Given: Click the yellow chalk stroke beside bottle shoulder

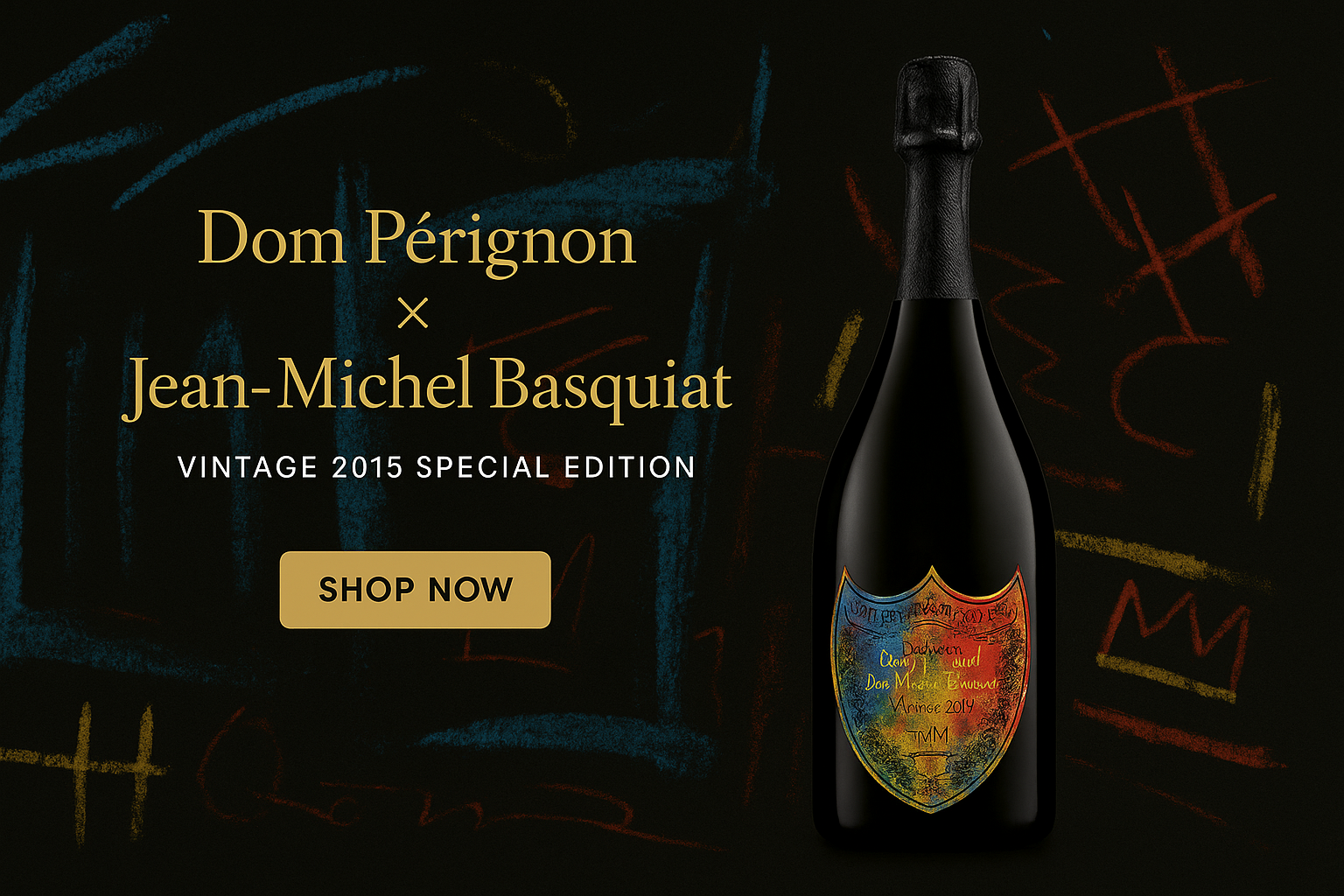Looking at the screenshot, I should [x=838, y=360].
